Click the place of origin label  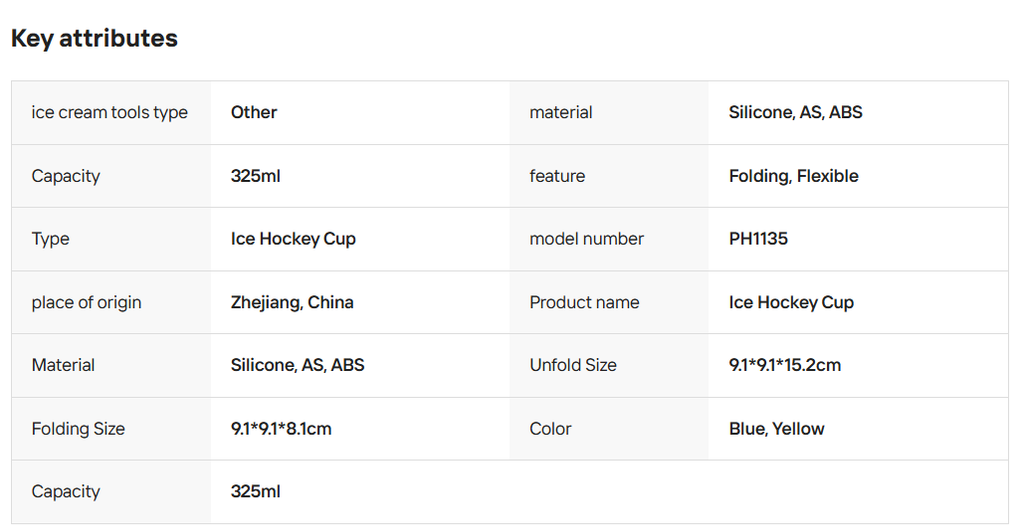coord(86,302)
